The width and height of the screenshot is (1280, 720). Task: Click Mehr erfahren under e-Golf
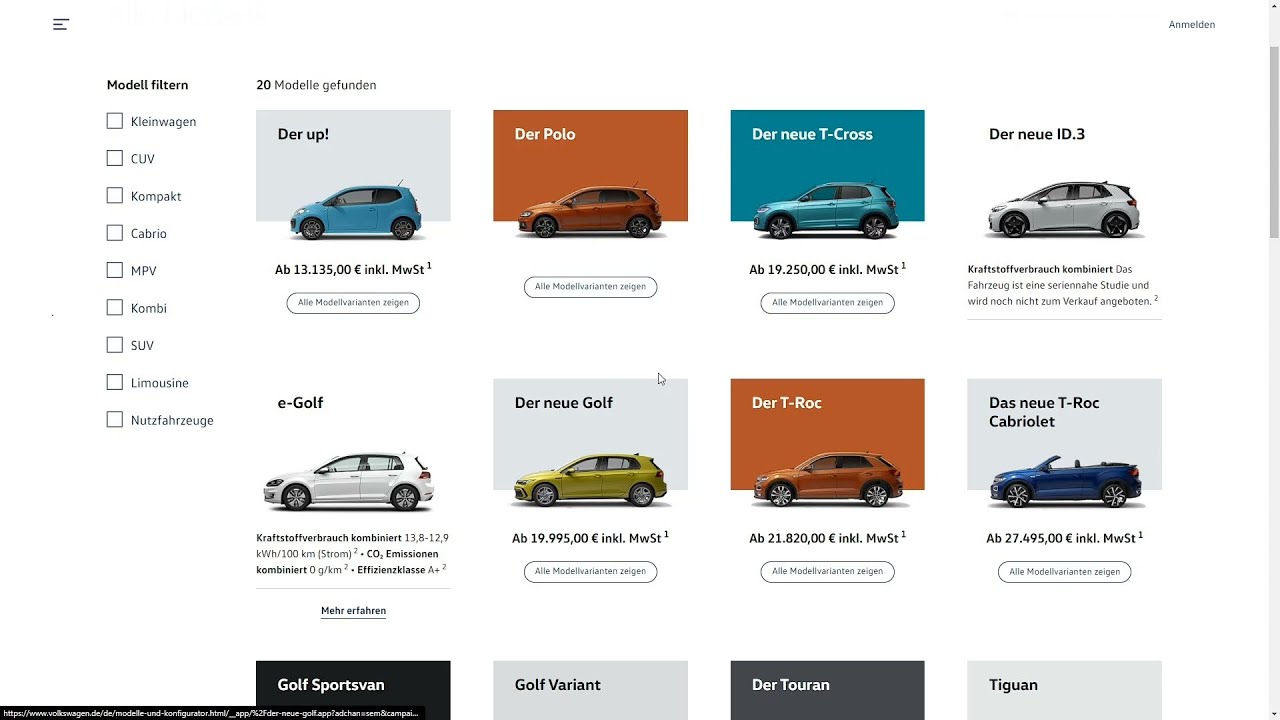[x=353, y=611]
